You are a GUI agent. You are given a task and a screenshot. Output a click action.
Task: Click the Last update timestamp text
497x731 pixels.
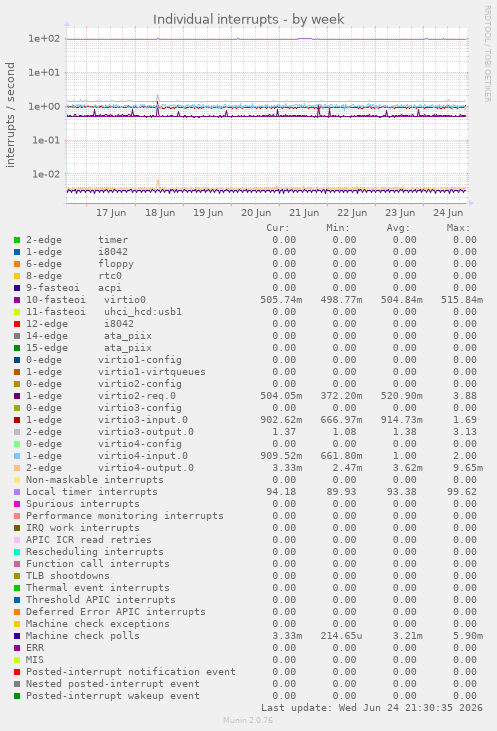click(372, 708)
